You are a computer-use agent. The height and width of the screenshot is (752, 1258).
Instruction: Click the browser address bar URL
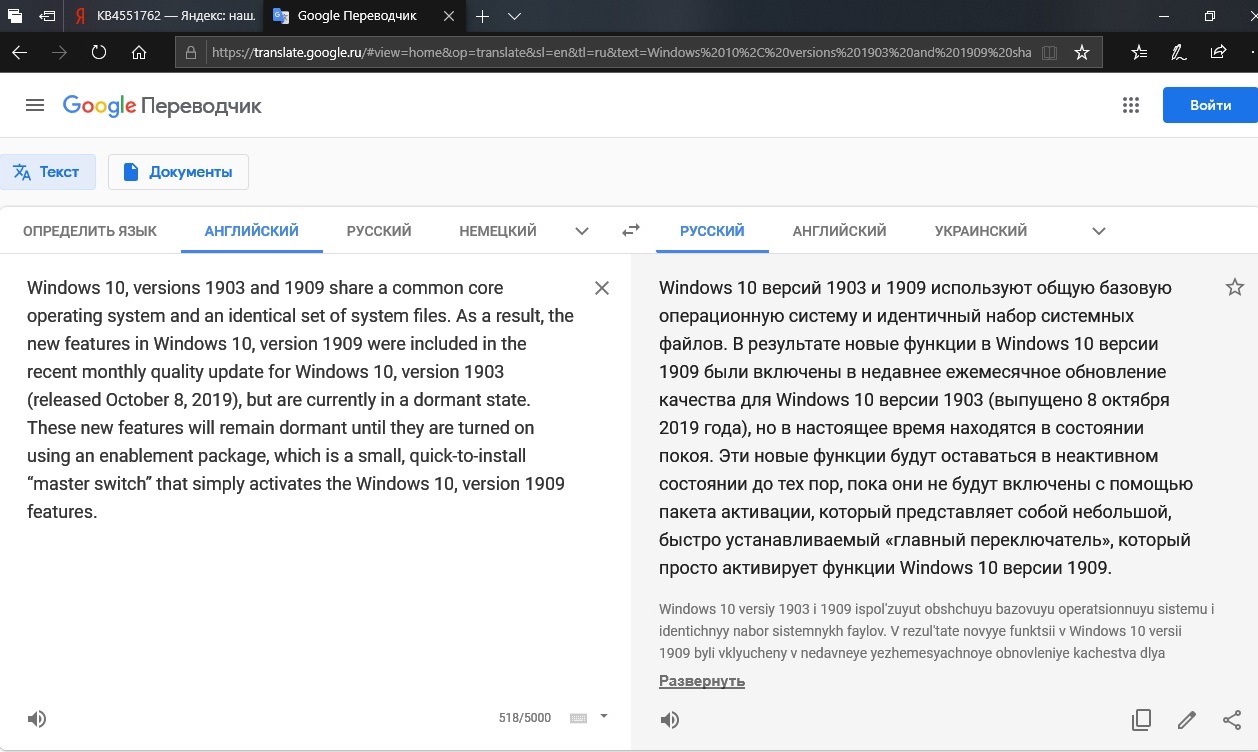pos(620,52)
